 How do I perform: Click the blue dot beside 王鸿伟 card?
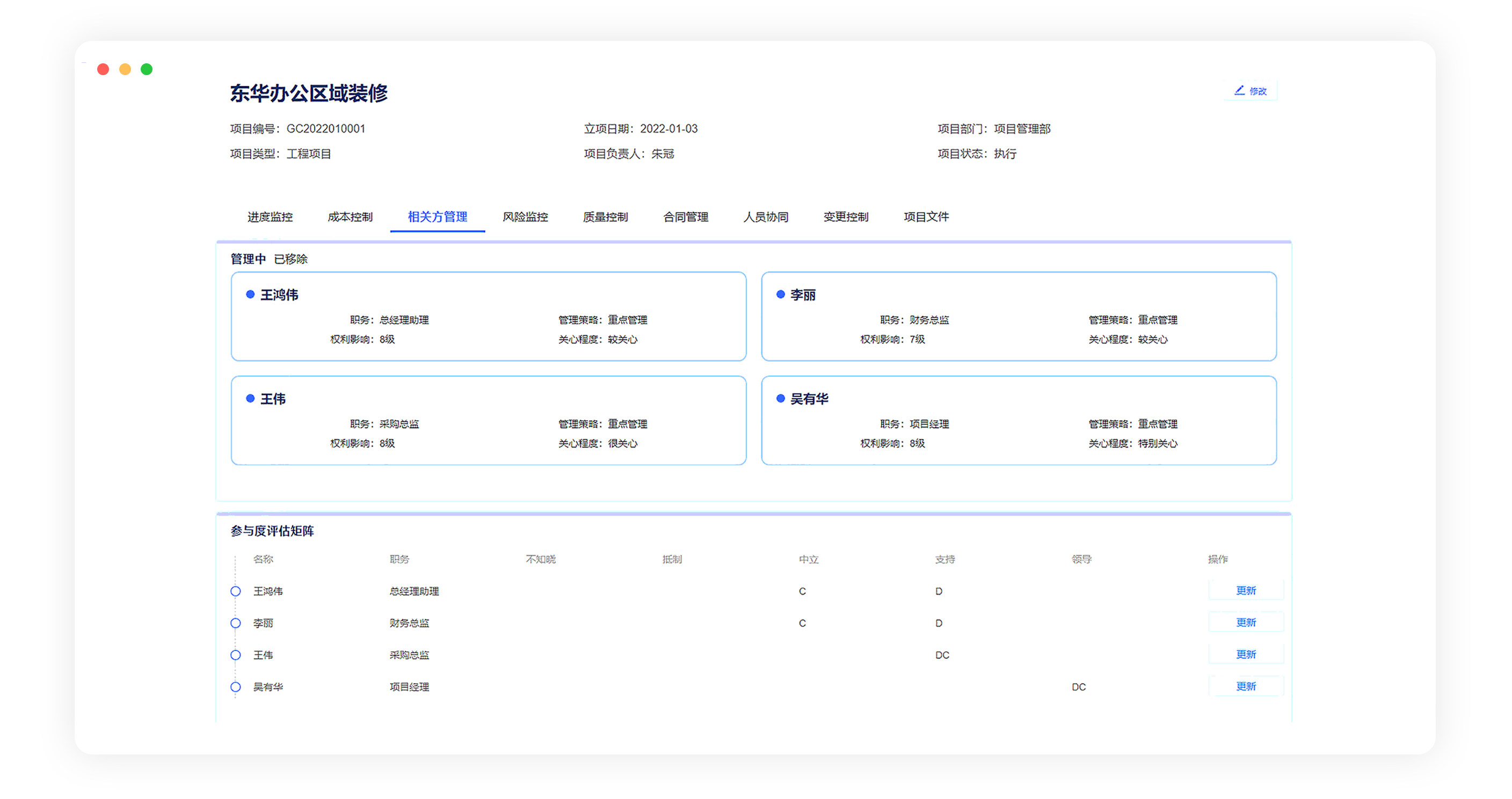tap(250, 295)
